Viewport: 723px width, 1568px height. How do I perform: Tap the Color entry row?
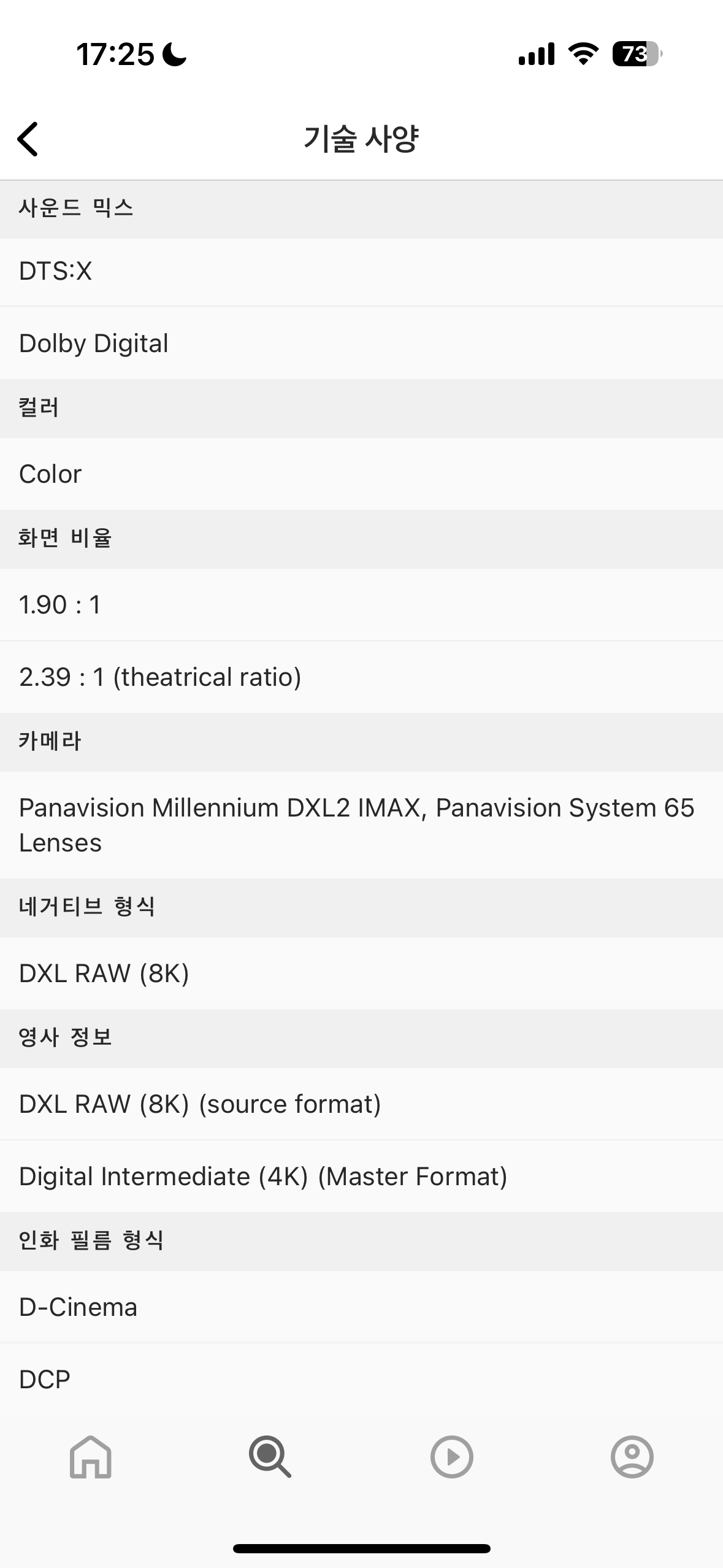click(361, 474)
